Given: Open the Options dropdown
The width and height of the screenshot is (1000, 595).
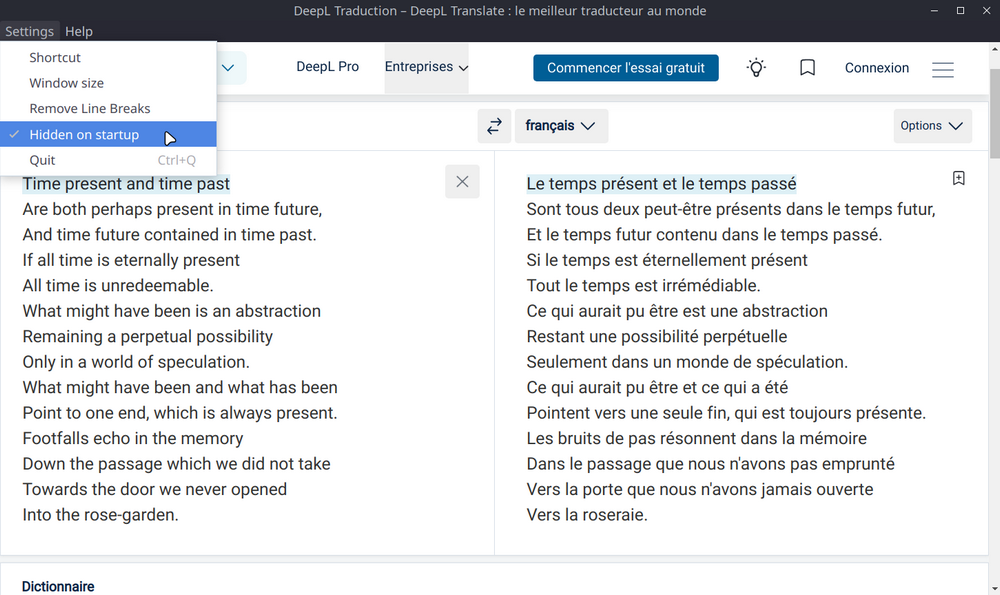Looking at the screenshot, I should pyautogui.click(x=932, y=126).
